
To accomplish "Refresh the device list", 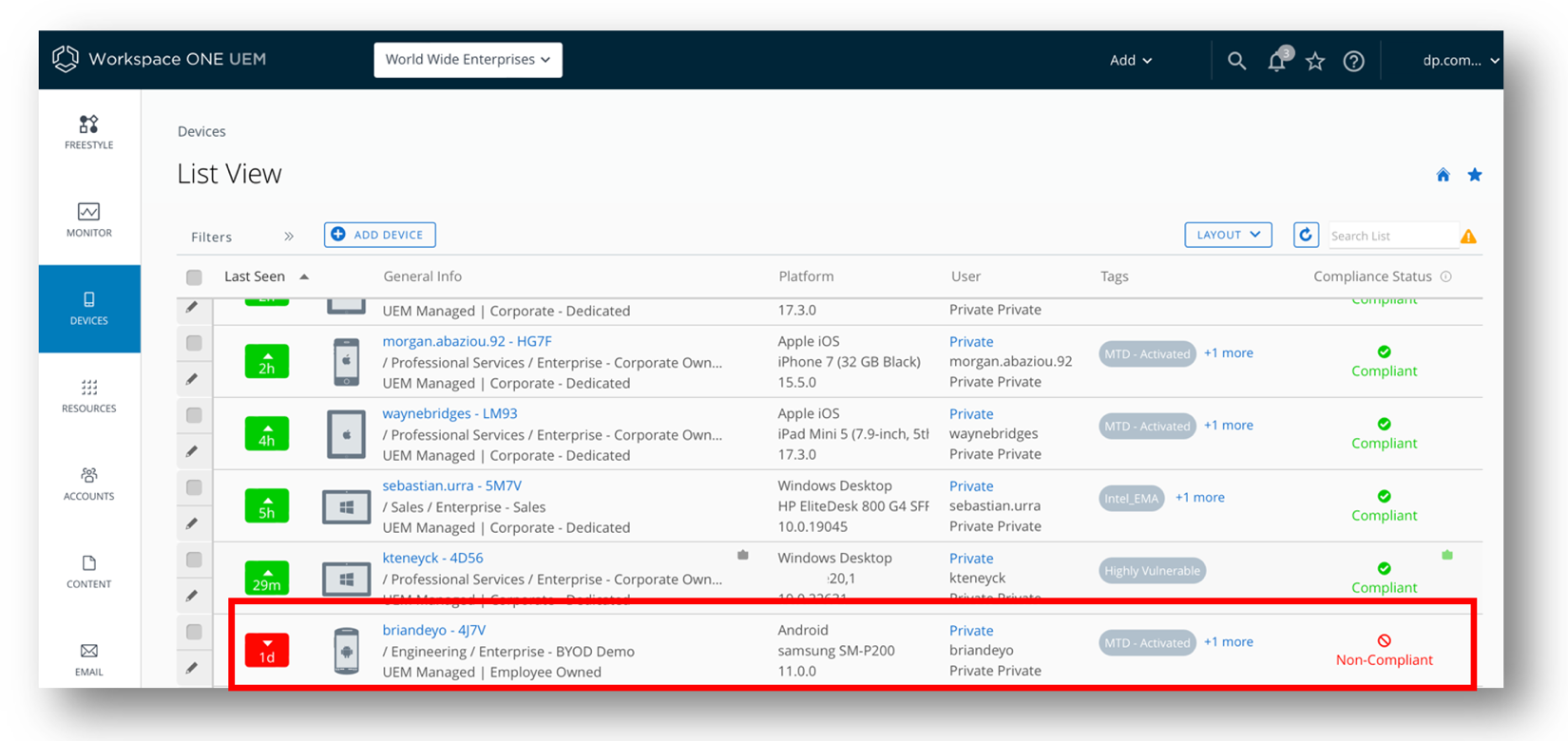I will coord(1306,235).
